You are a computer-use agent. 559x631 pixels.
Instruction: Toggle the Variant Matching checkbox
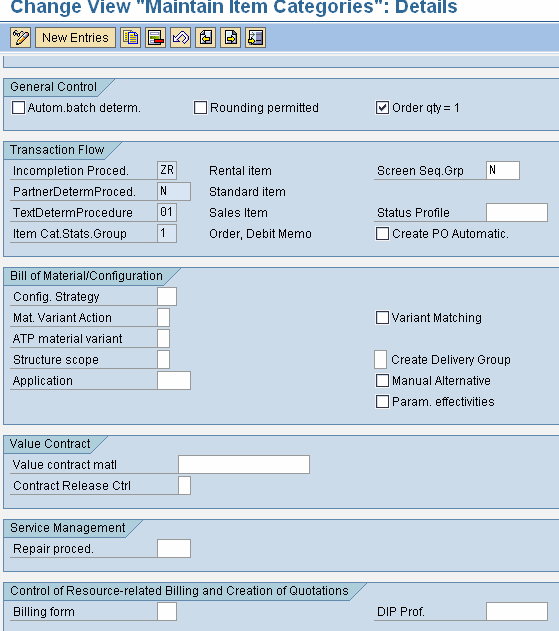tap(382, 318)
